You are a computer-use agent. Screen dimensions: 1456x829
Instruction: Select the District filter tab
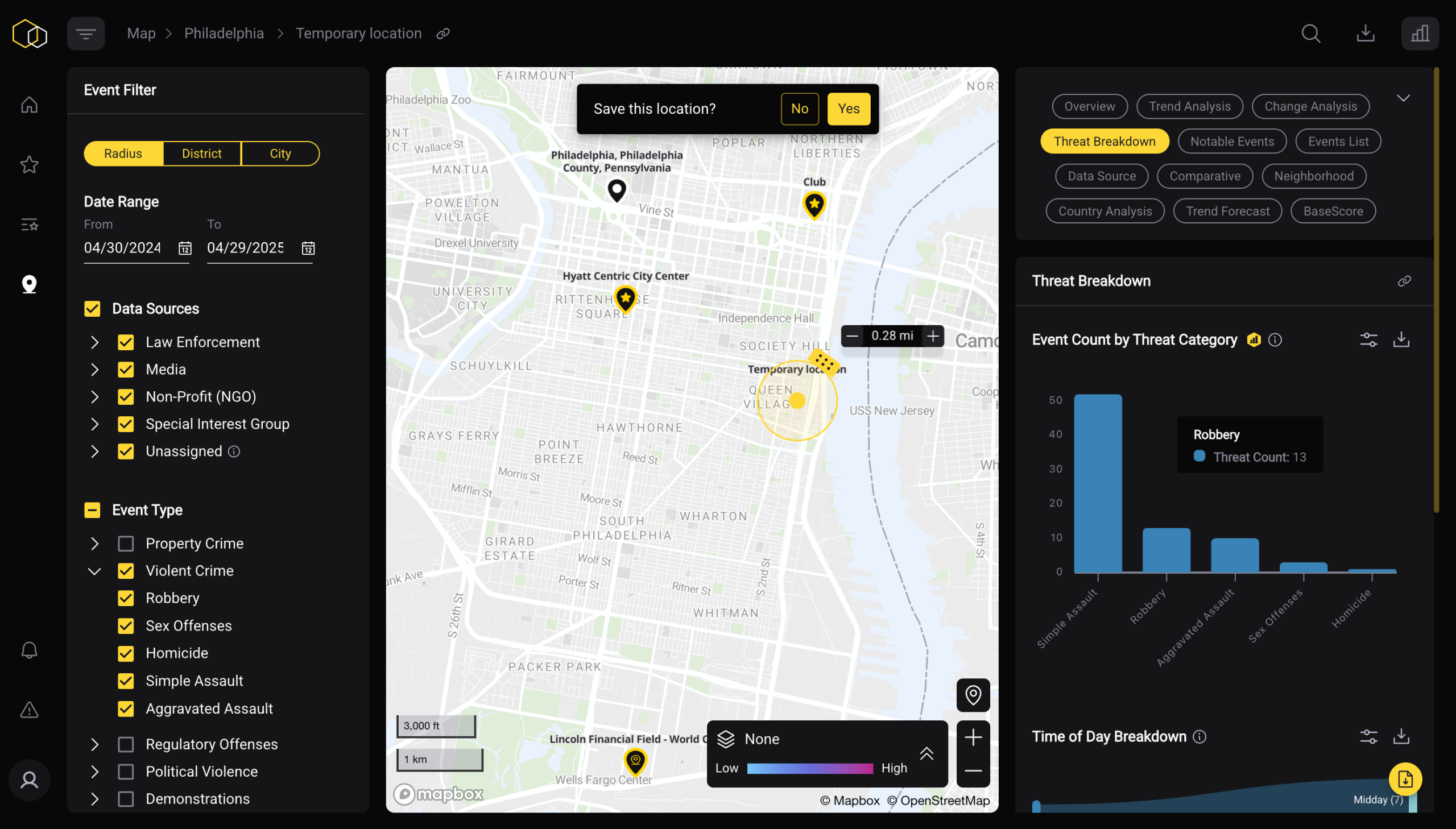(201, 154)
